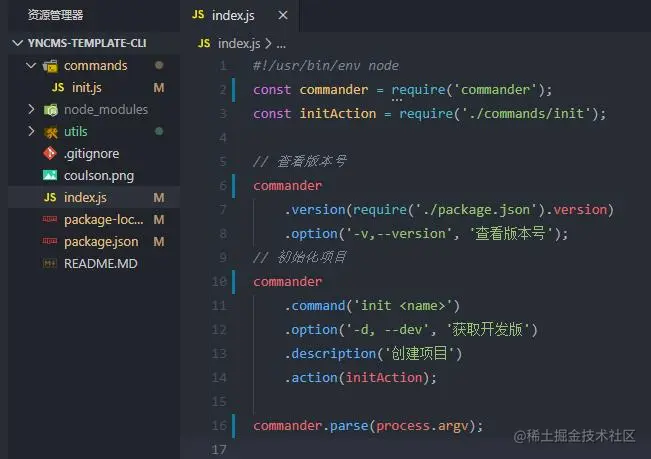The height and width of the screenshot is (459, 651).
Task: Click line number 6 in the gutter
Action: pyautogui.click(x=223, y=186)
